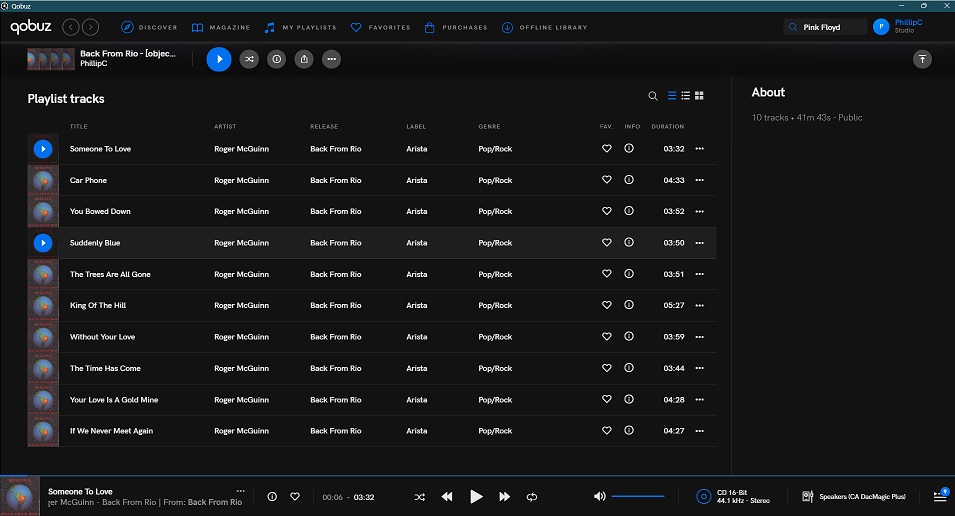Screen dimensions: 955x516
Task: Search within playlist tracks
Action: [653, 96]
